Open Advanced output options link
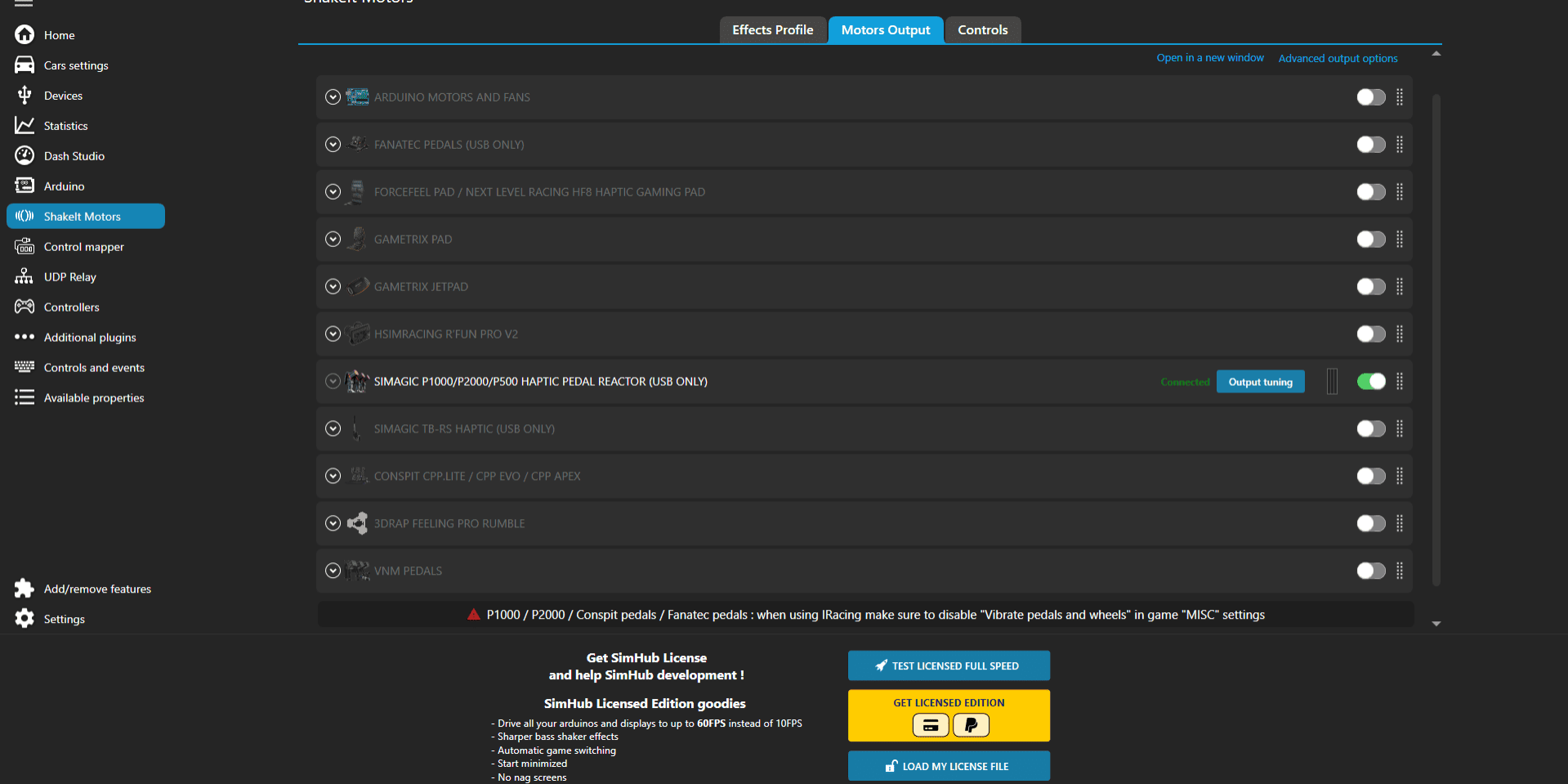Screen dimensions: 1568x784 [x=1338, y=58]
